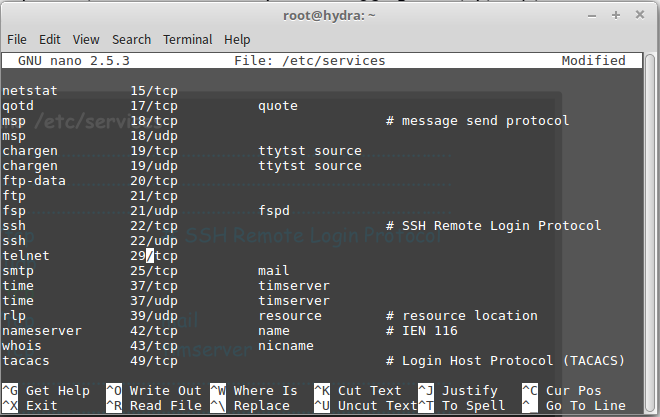Click '# Login Host Protocol (TACACS)' comment
This screenshot has width=660, height=417.
[506, 361]
